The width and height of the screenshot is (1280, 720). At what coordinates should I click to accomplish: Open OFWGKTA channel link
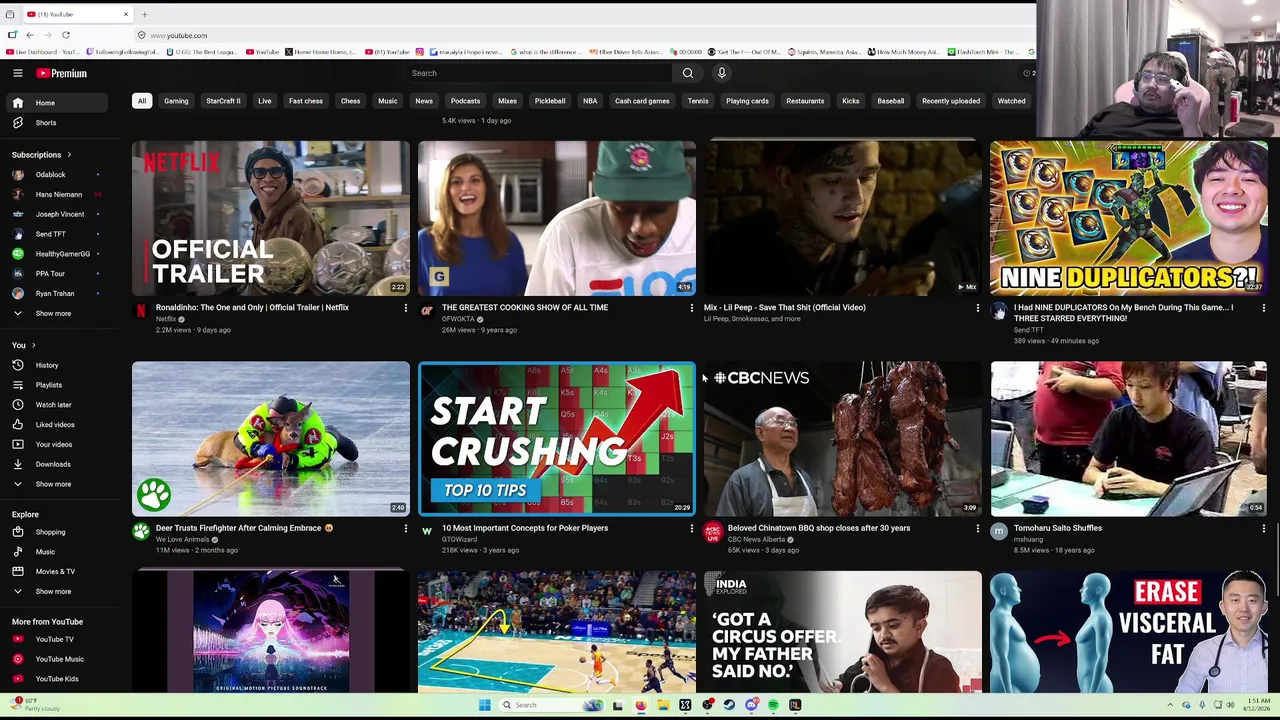[458, 319]
